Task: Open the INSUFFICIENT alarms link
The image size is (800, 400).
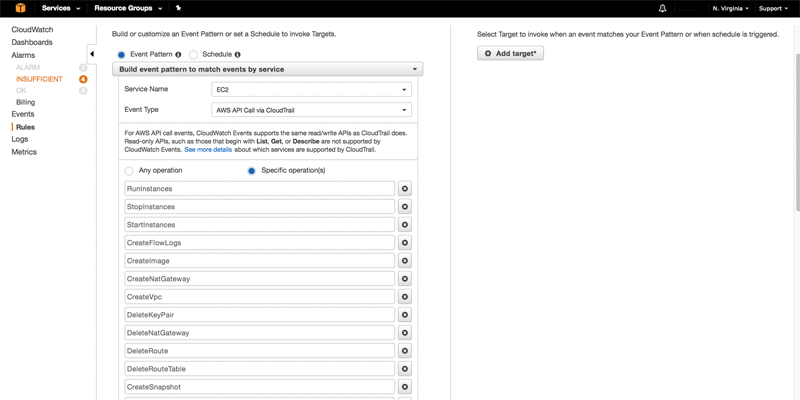Action: [39, 79]
